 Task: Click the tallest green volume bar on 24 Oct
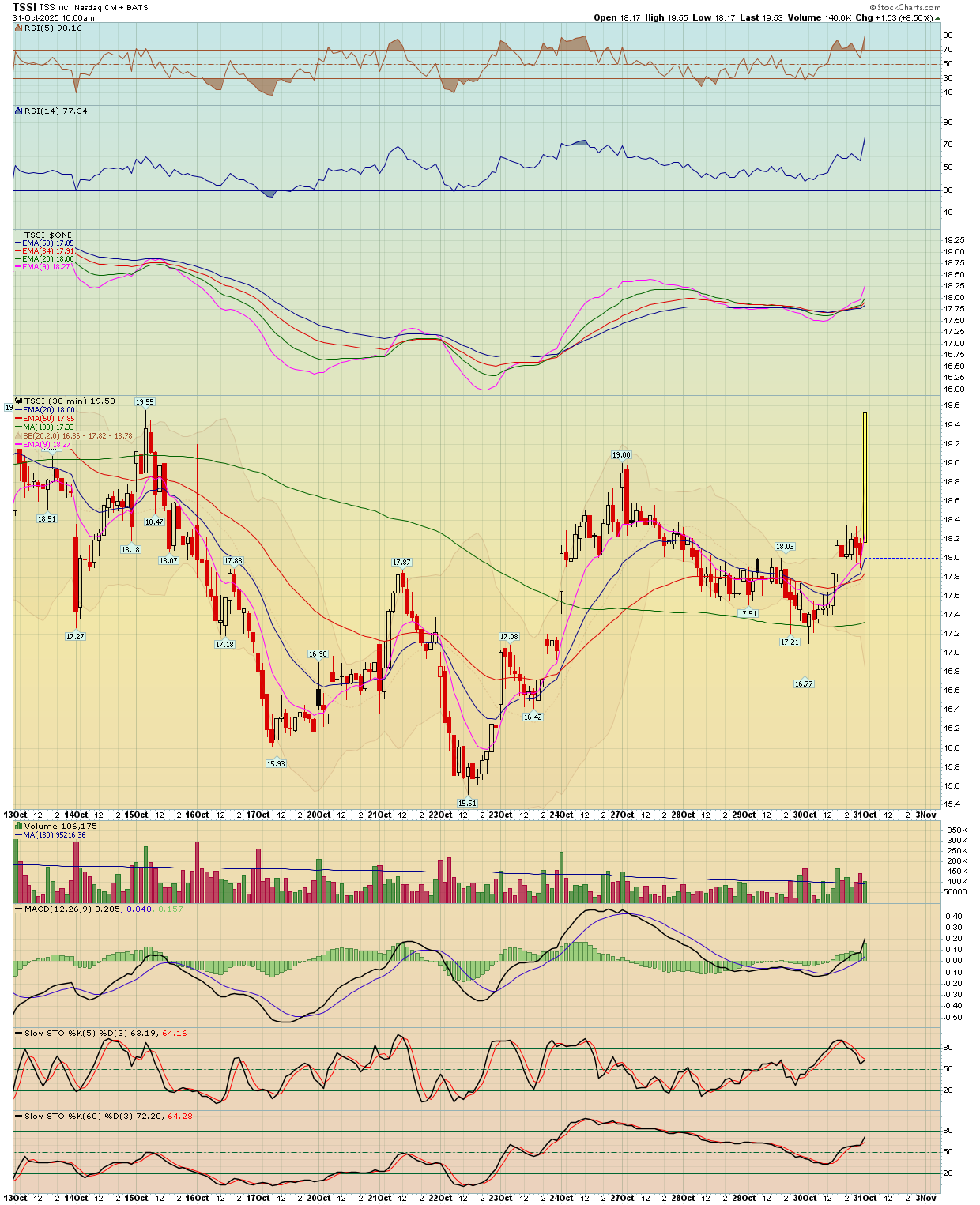pyautogui.click(x=562, y=877)
